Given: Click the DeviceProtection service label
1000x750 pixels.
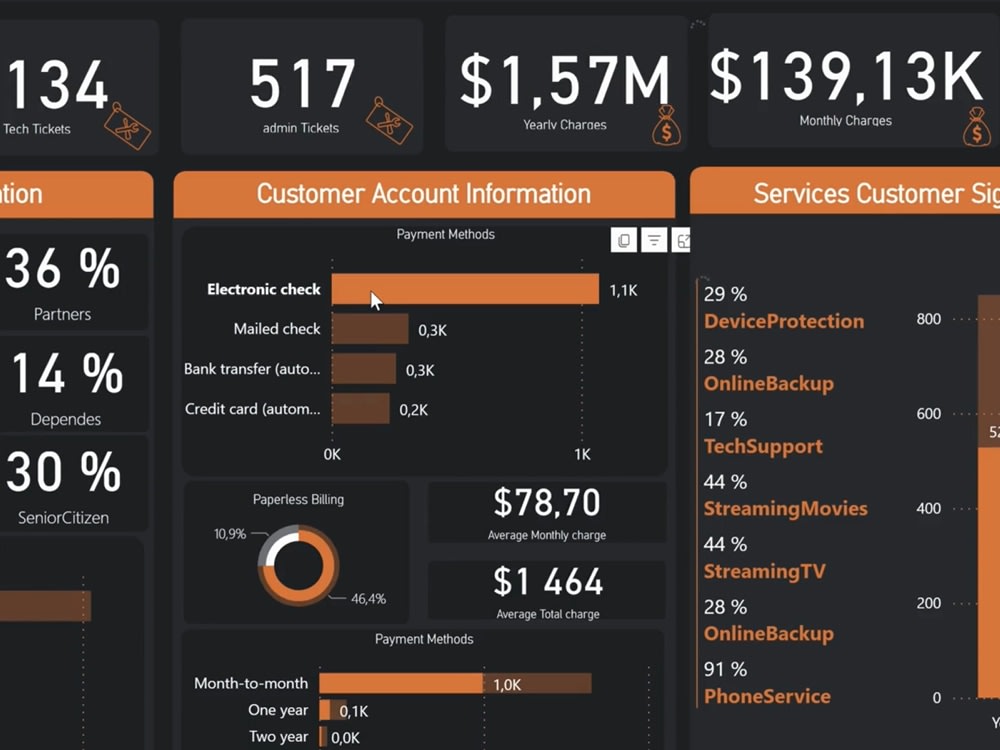Looking at the screenshot, I should point(784,321).
